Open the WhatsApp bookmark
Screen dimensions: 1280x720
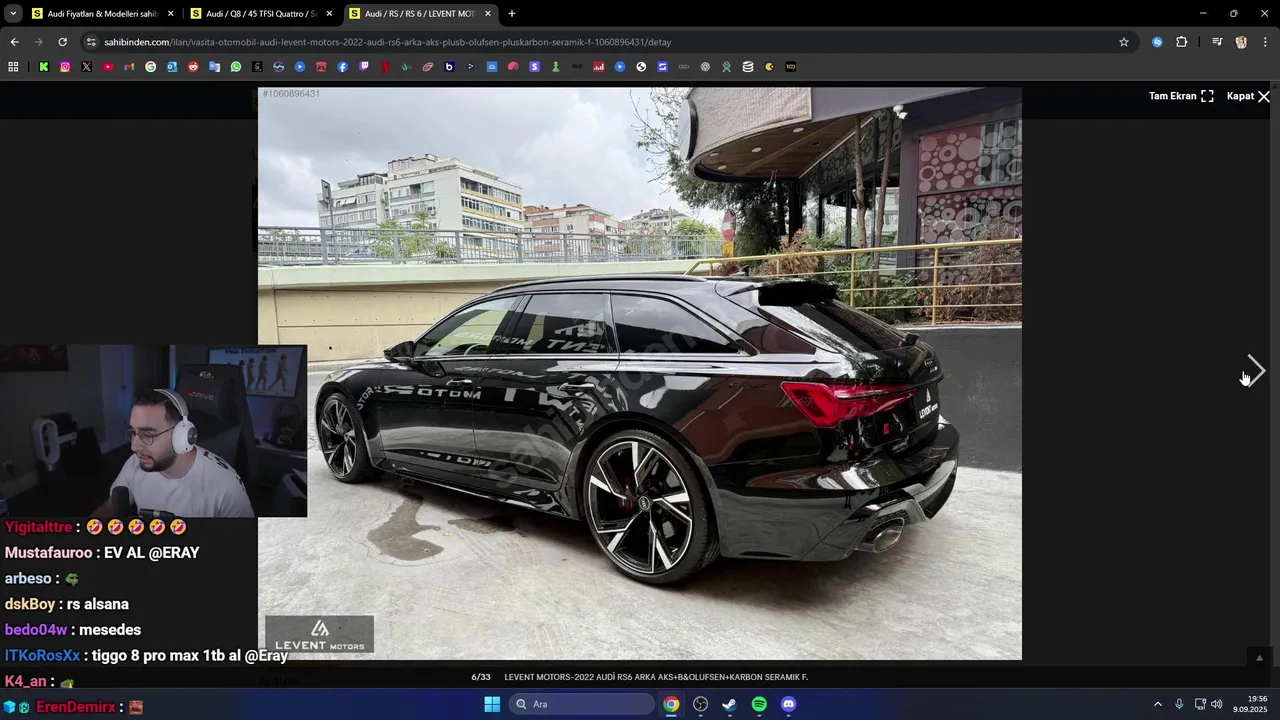pyautogui.click(x=236, y=67)
